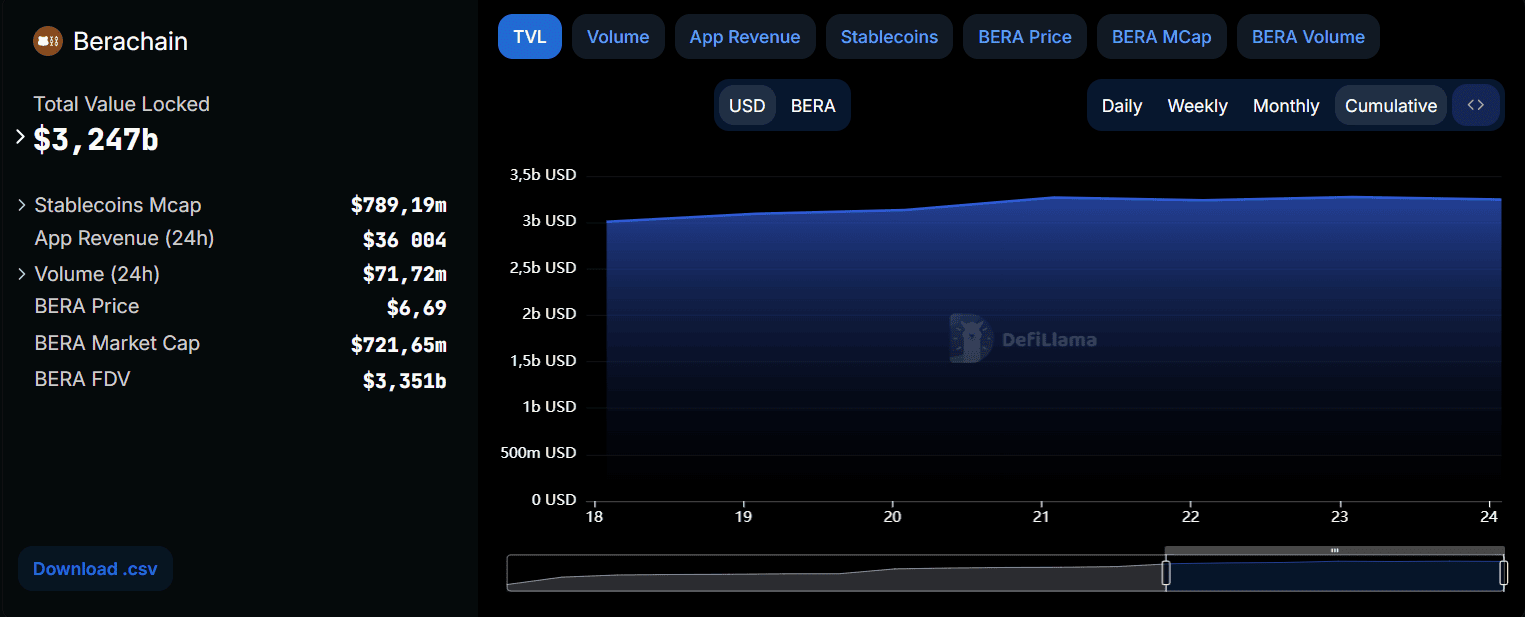Click the Stablecoins Mcap value $789,19m
The image size is (1525, 617).
point(399,205)
